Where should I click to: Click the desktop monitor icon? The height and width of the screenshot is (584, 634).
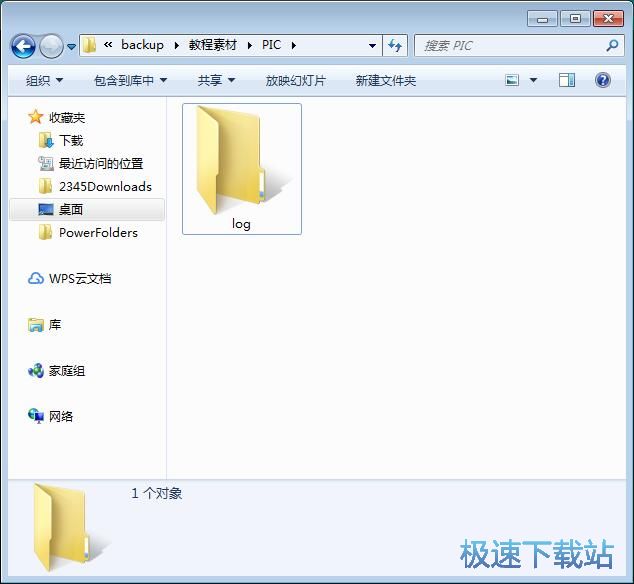click(46, 209)
